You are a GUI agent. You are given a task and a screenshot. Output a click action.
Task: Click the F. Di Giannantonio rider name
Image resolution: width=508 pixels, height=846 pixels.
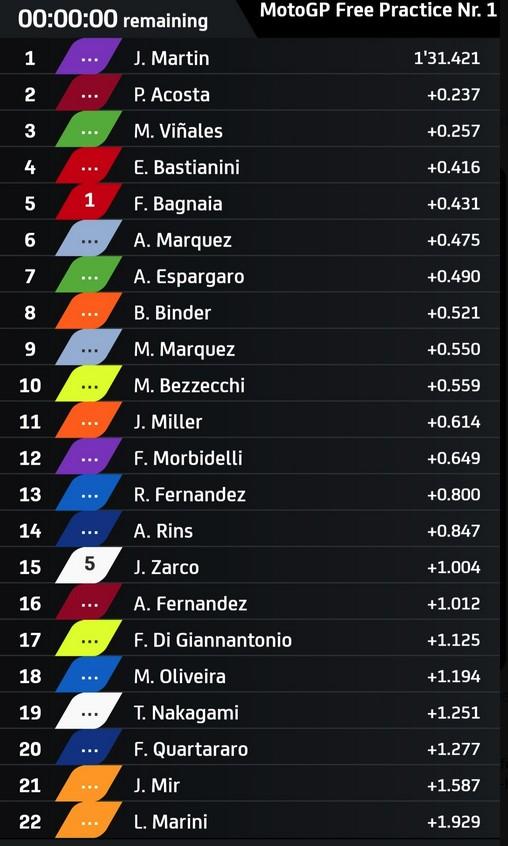coord(212,640)
